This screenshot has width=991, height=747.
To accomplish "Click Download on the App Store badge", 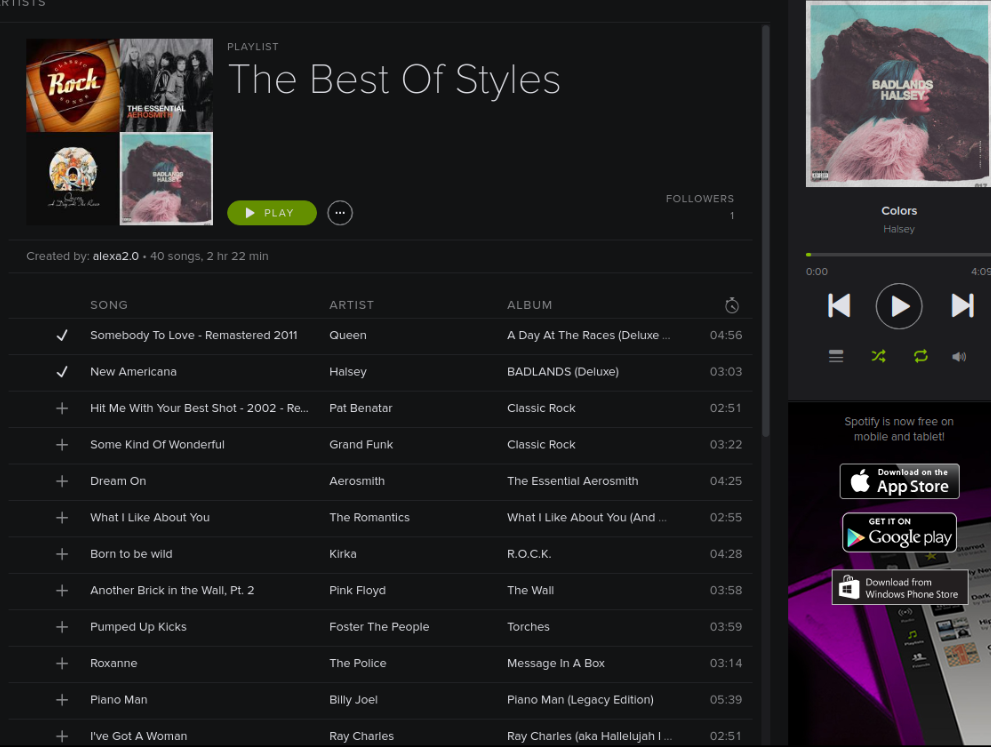I will (x=899, y=481).
